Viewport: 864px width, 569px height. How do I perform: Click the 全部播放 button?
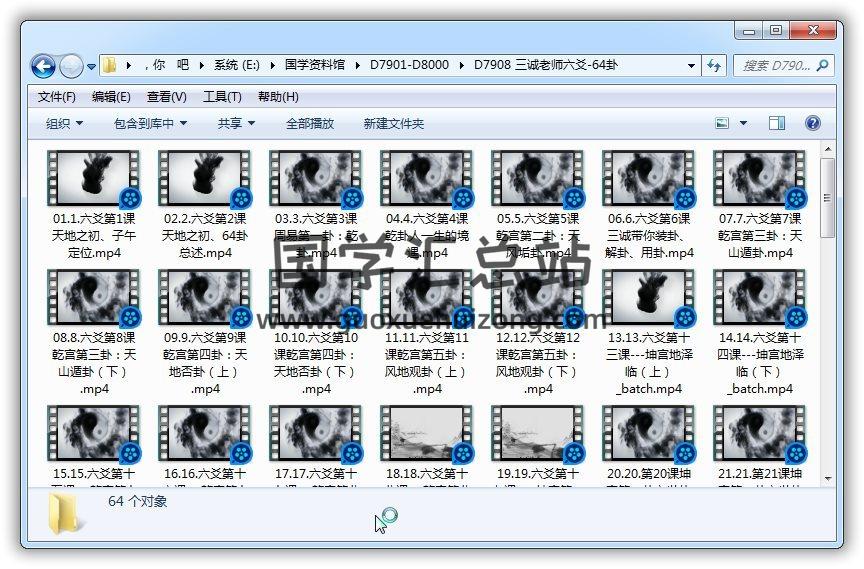[x=310, y=123]
